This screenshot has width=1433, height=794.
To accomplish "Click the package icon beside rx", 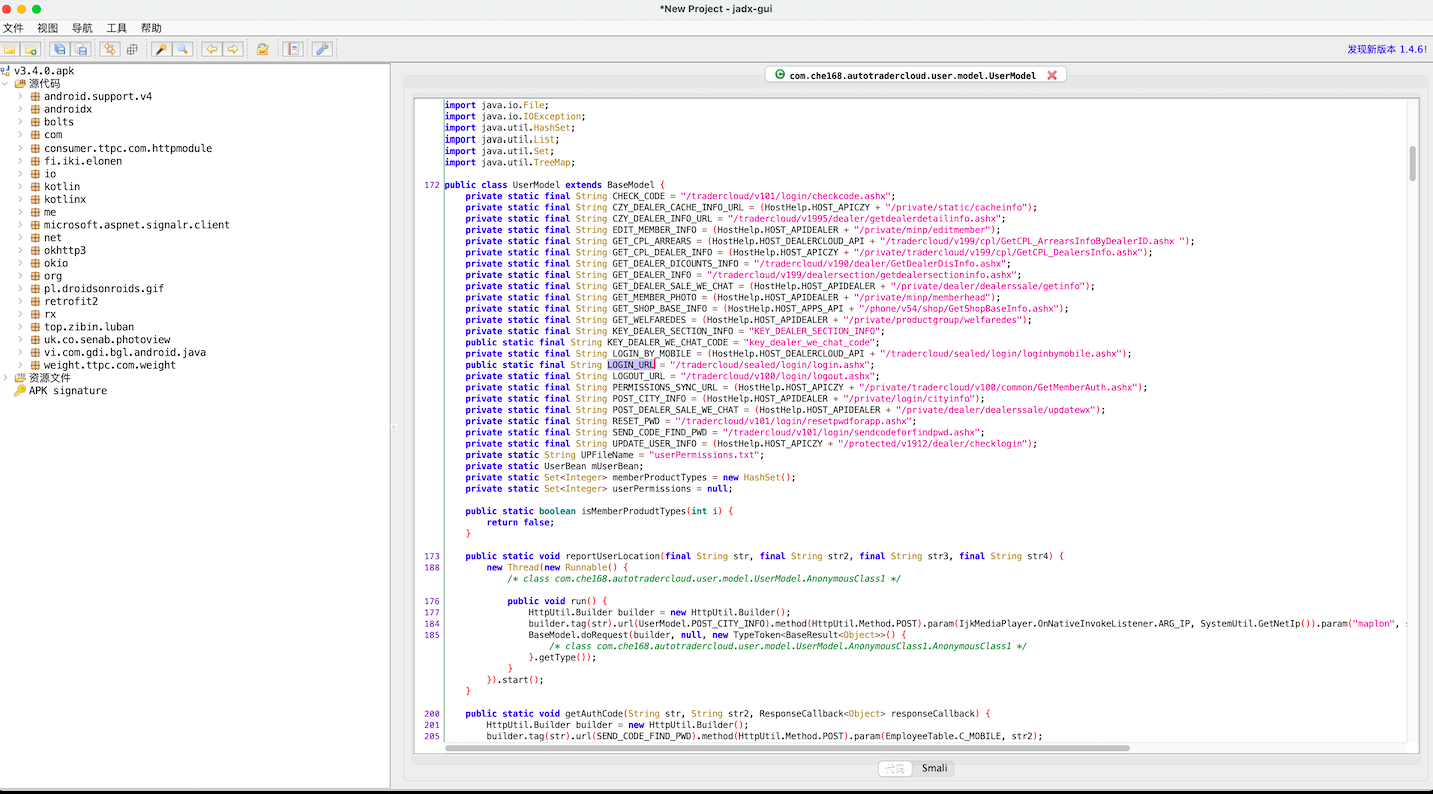I will pyautogui.click(x=36, y=314).
